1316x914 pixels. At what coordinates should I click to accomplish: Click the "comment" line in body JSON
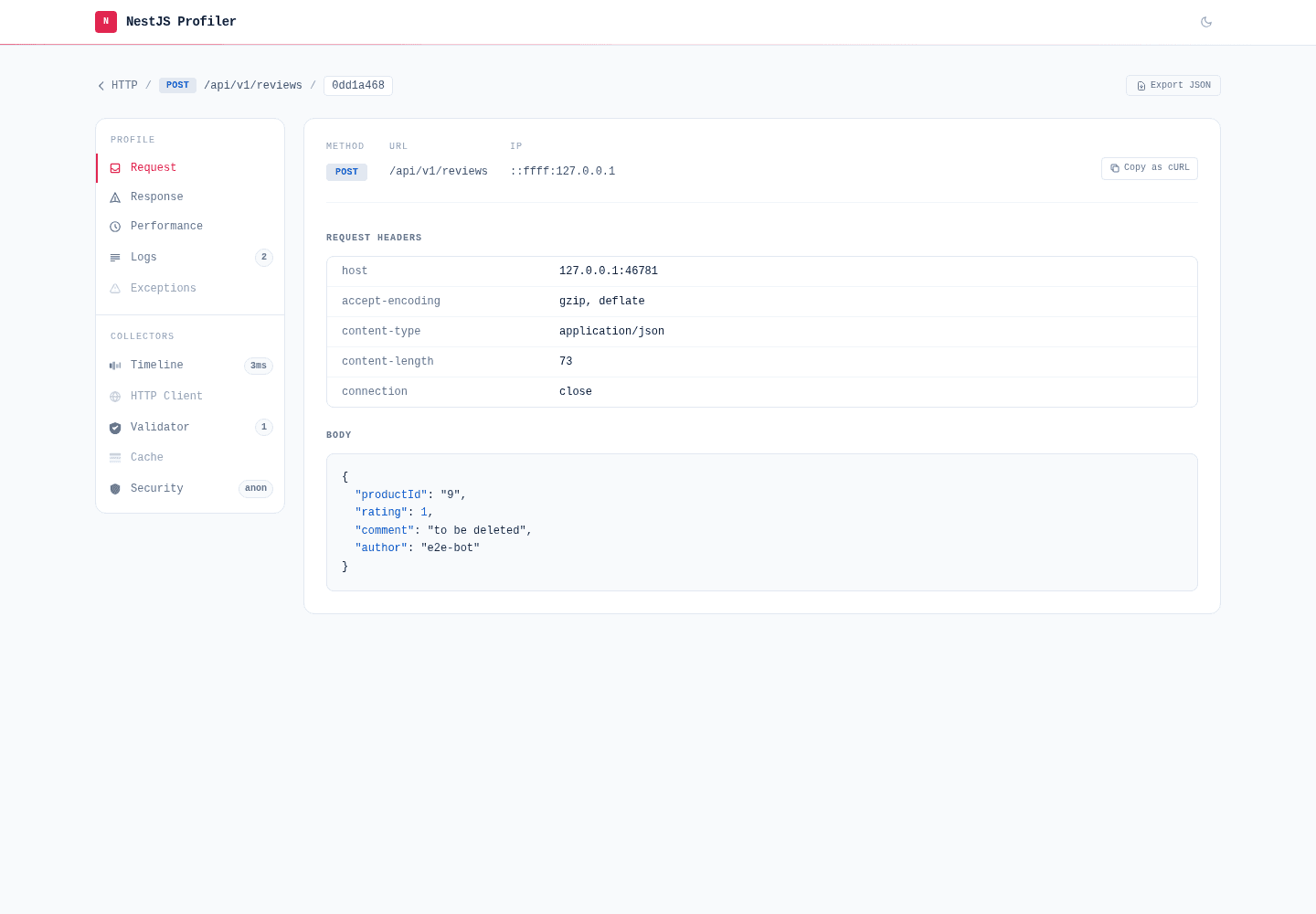point(443,531)
